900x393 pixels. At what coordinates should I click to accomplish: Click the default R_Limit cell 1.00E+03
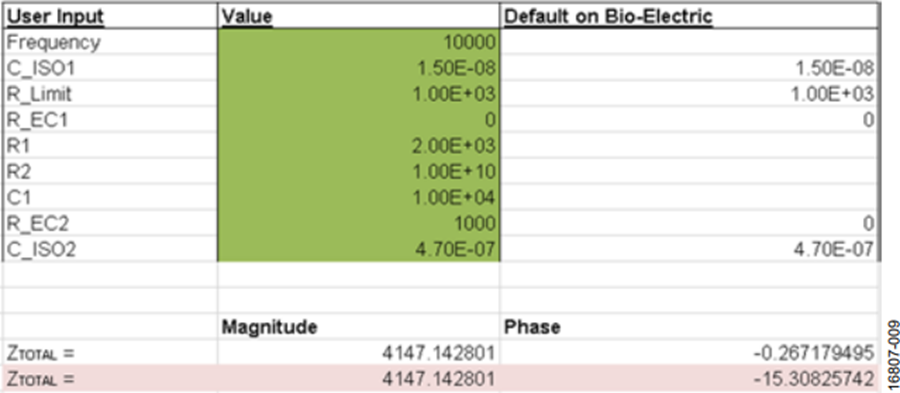click(690, 94)
